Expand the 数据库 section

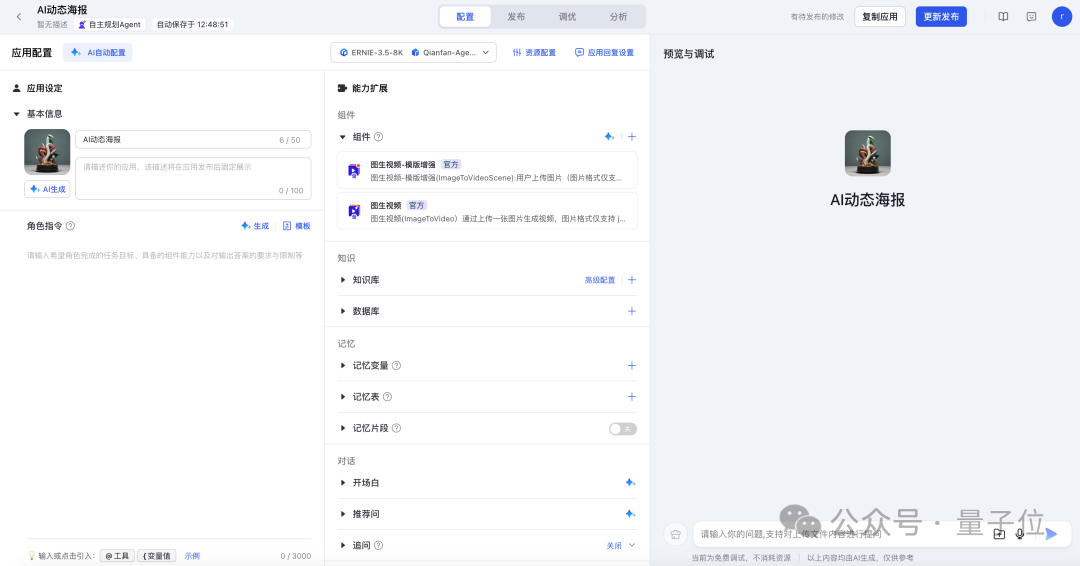coord(342,311)
